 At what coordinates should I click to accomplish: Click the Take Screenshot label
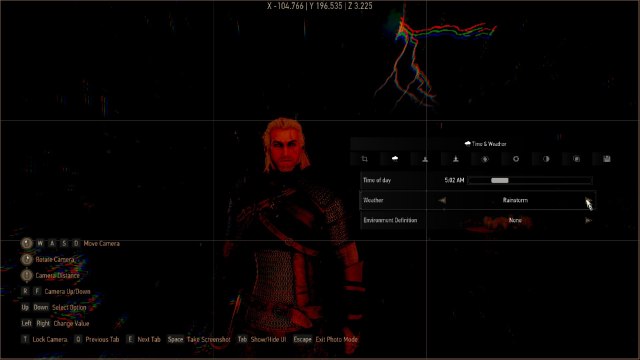[209, 339]
